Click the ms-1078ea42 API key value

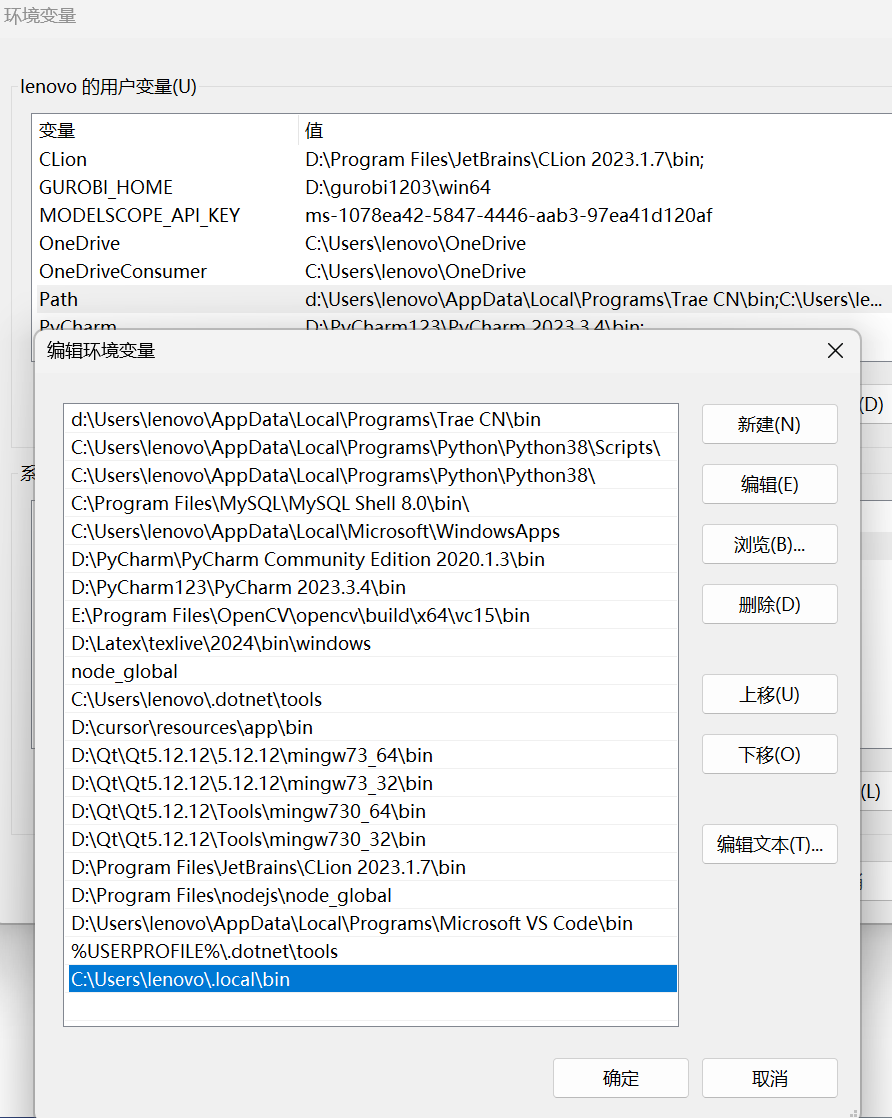pos(508,215)
